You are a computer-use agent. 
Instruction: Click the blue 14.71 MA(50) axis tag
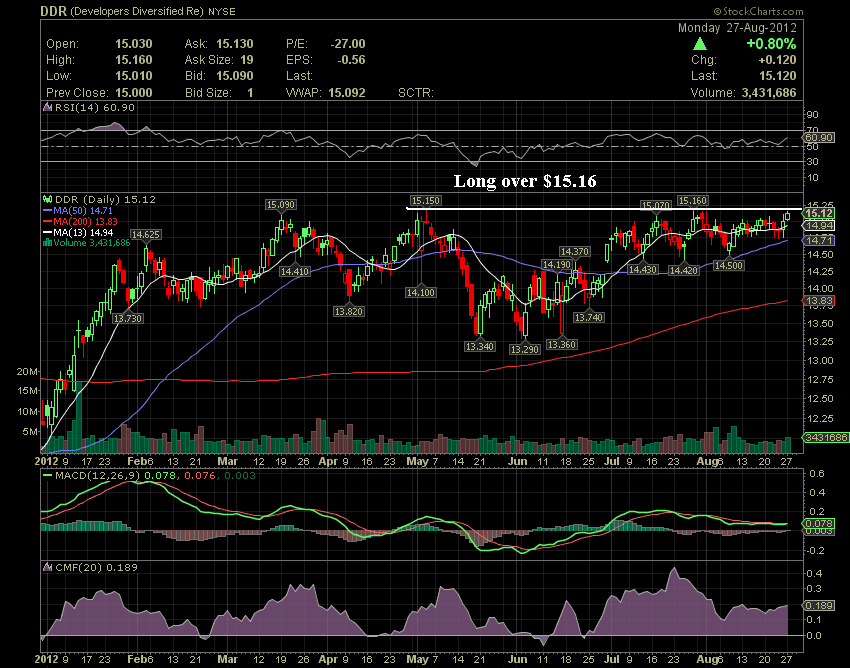(819, 240)
